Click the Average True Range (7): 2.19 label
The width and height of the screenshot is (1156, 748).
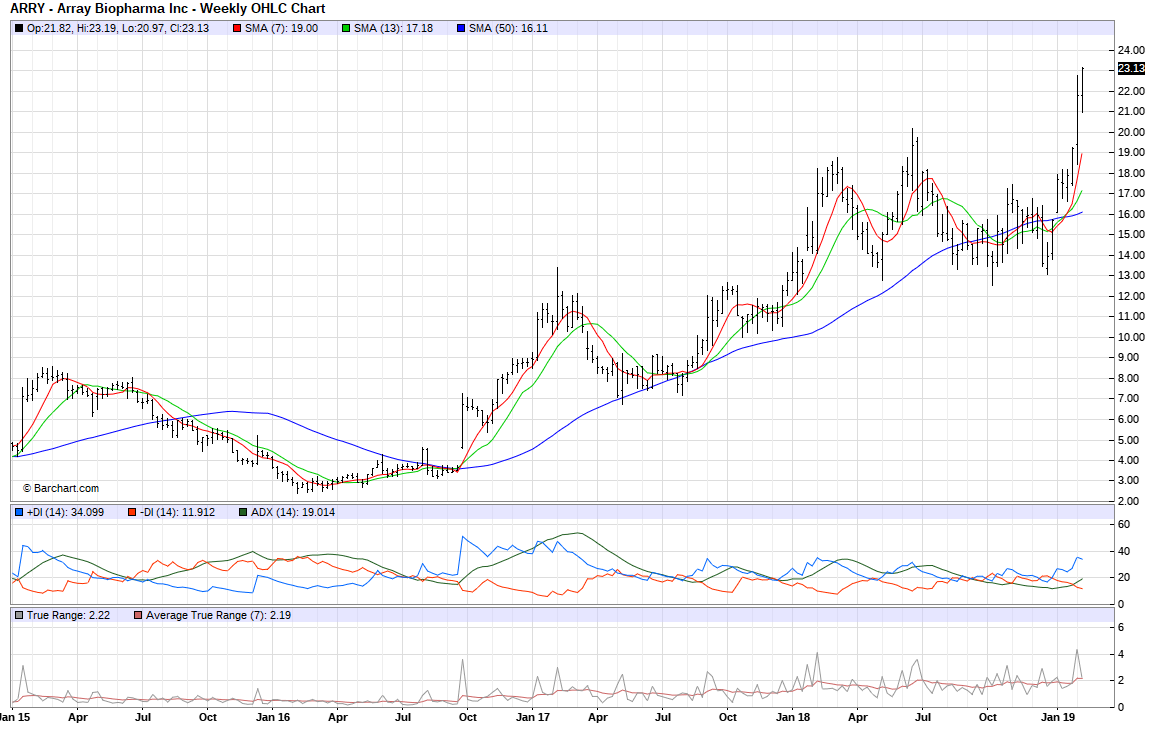218,615
